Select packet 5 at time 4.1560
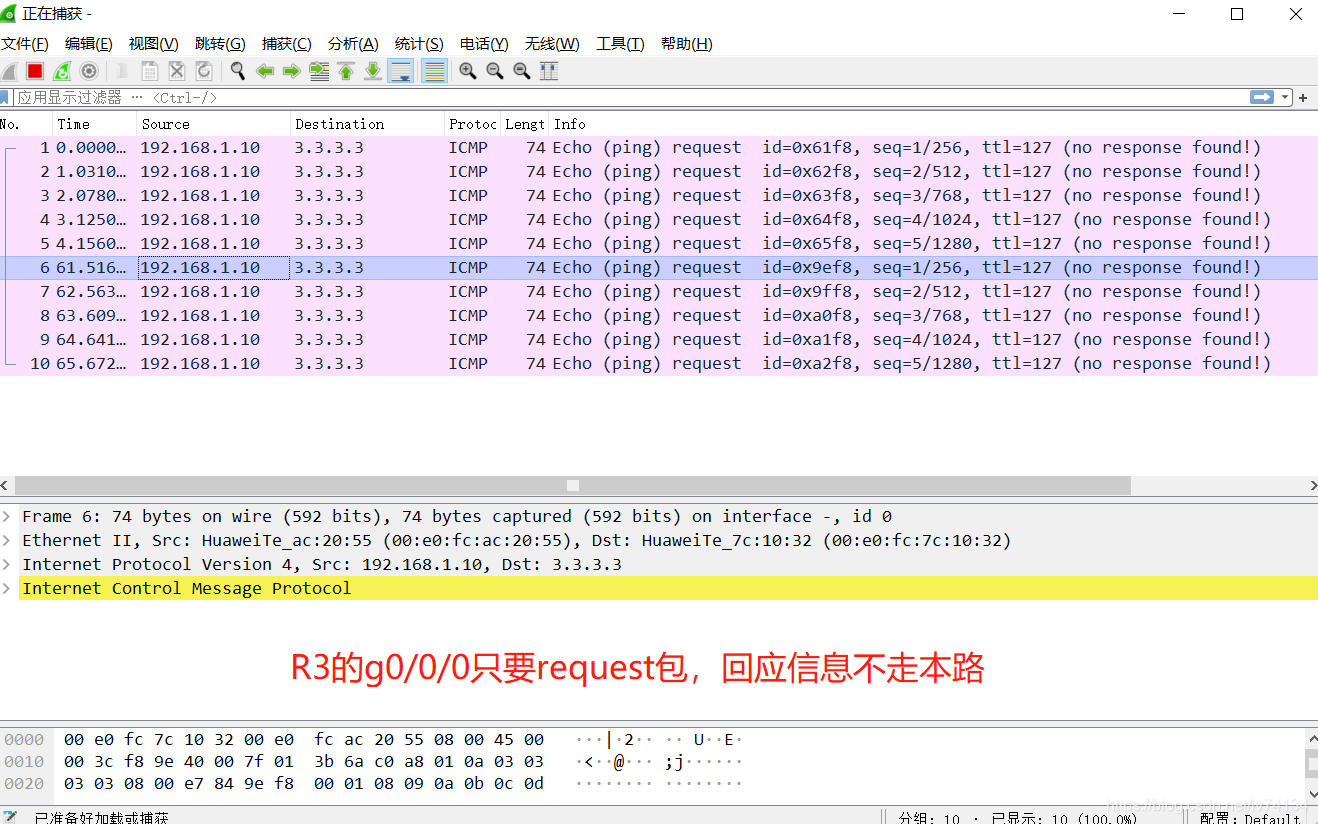Image resolution: width=1318 pixels, height=824 pixels. point(659,243)
